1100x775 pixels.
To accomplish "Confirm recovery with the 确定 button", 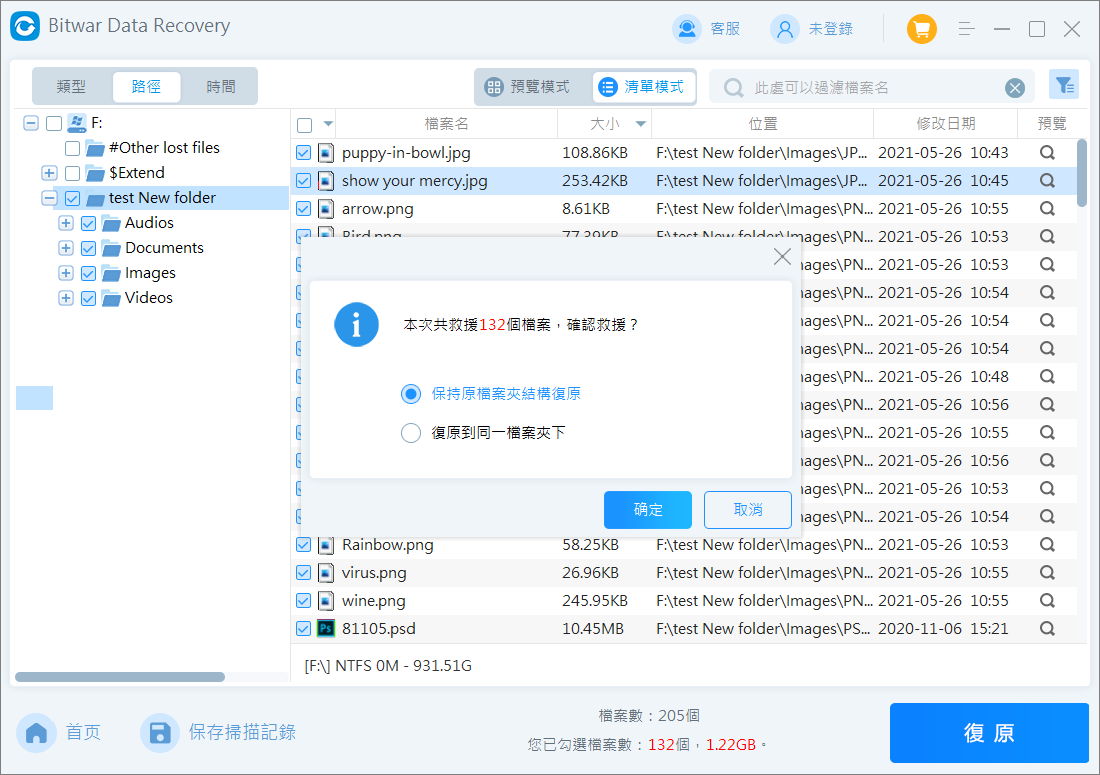I will tap(647, 510).
